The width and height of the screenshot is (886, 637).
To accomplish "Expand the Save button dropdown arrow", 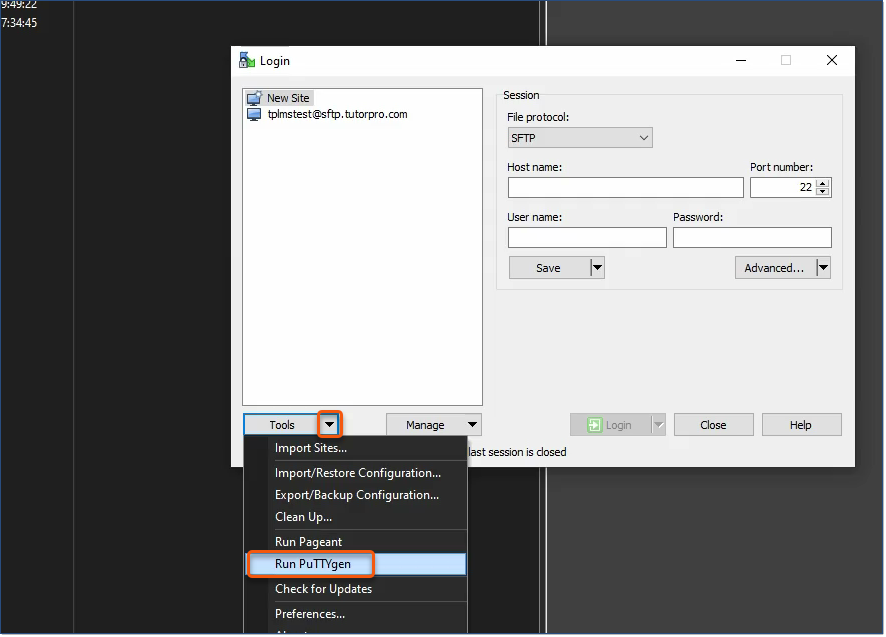I will coord(597,268).
